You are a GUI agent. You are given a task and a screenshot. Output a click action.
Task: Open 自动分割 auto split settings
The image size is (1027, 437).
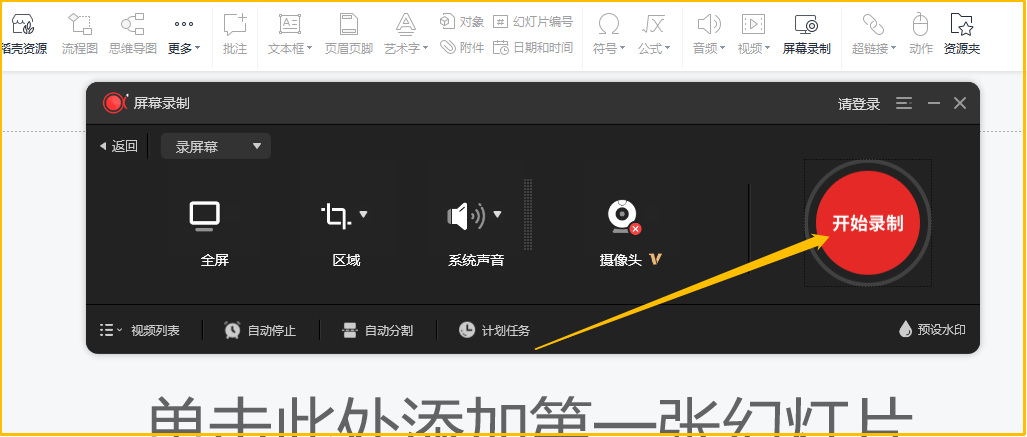coord(378,330)
